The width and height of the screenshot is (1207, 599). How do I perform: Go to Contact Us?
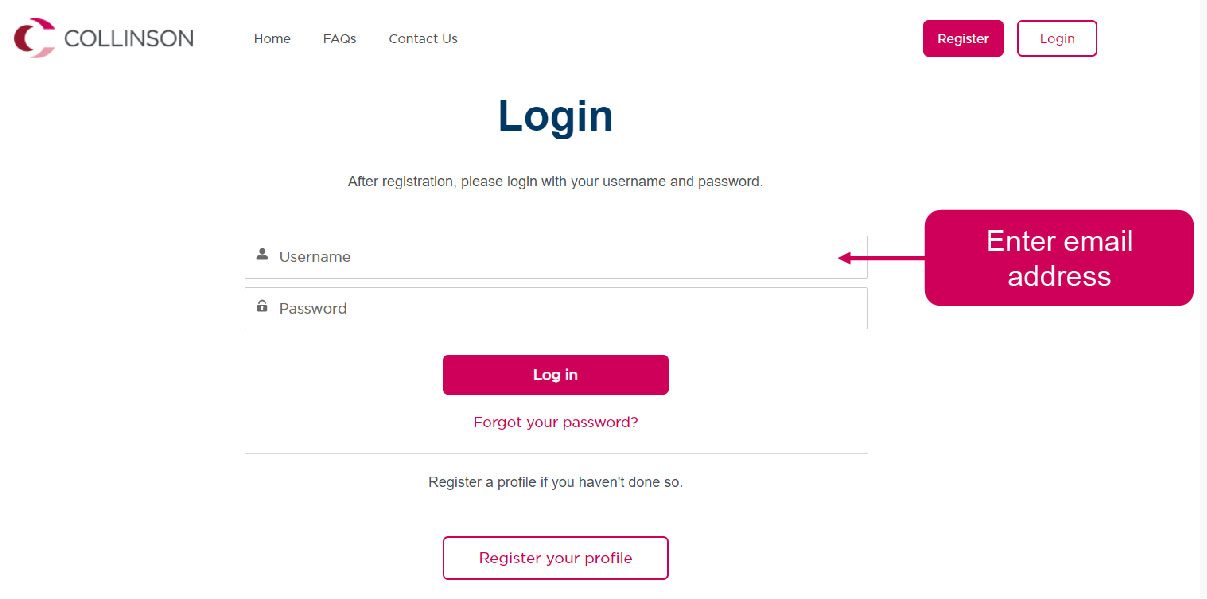423,39
